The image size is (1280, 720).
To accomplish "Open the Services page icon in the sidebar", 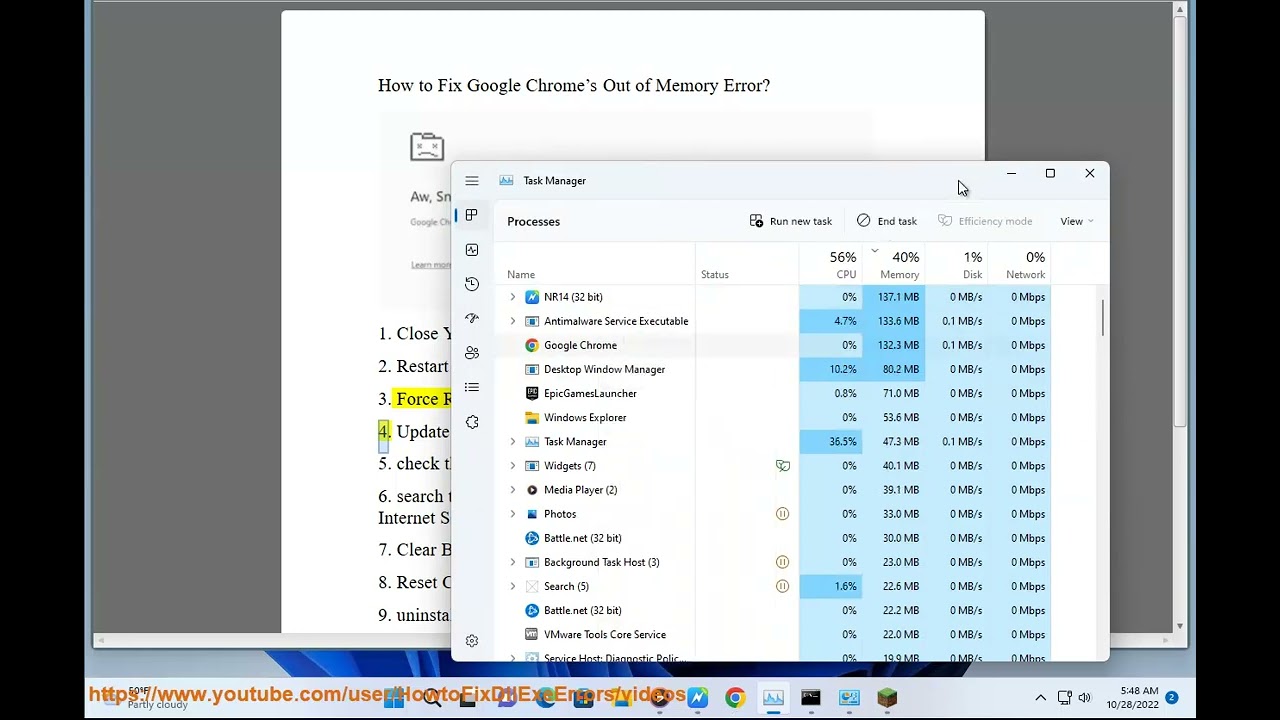I will [x=472, y=422].
